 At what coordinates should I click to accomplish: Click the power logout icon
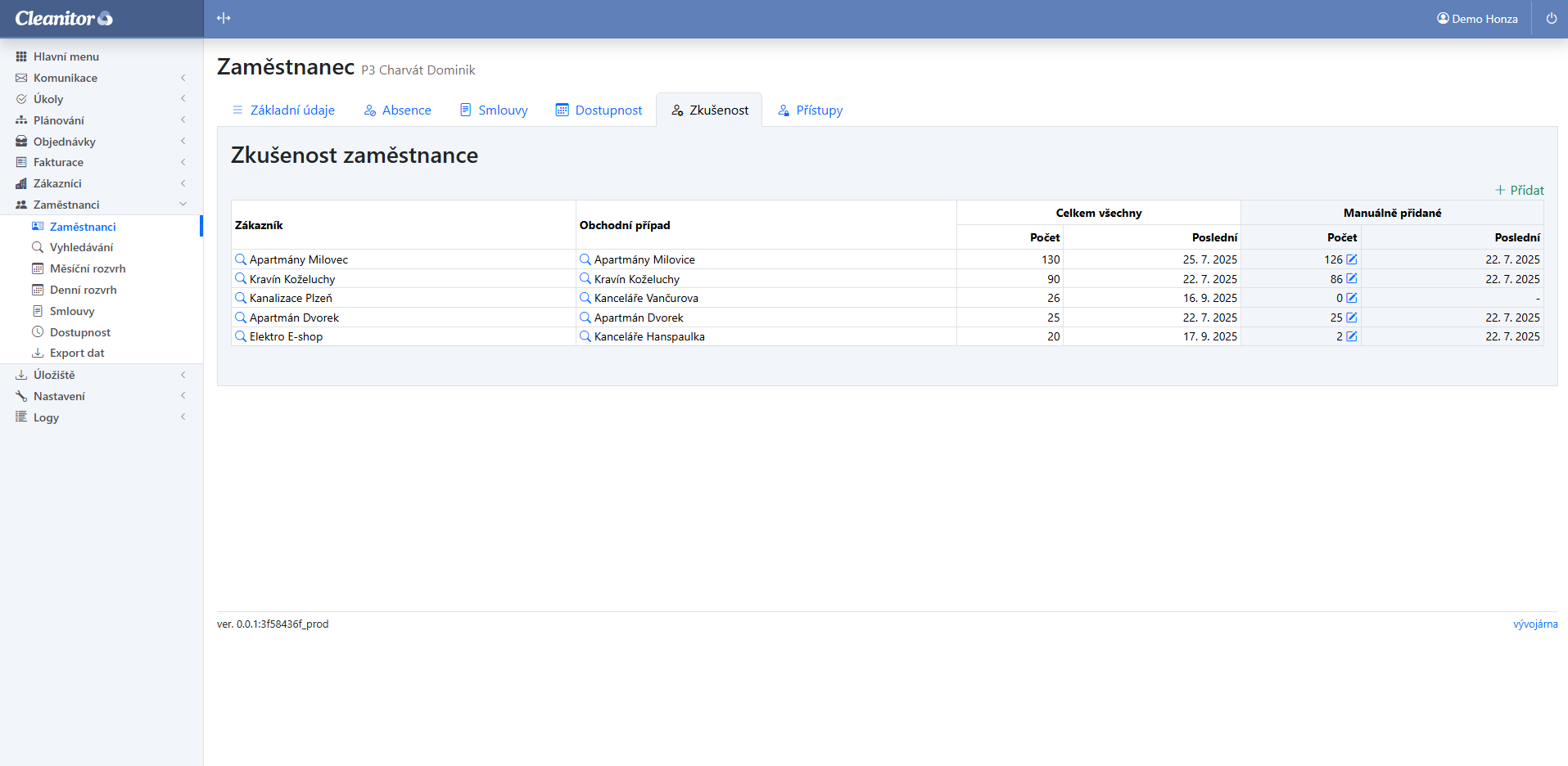pyautogui.click(x=1551, y=18)
